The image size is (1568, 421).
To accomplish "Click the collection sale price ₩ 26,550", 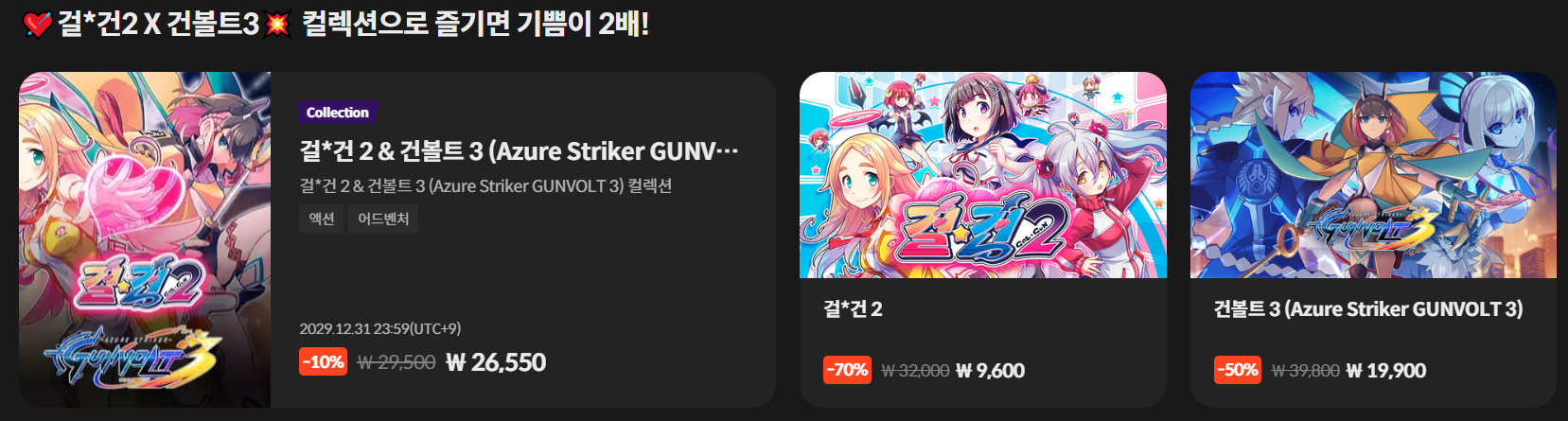I will (496, 362).
